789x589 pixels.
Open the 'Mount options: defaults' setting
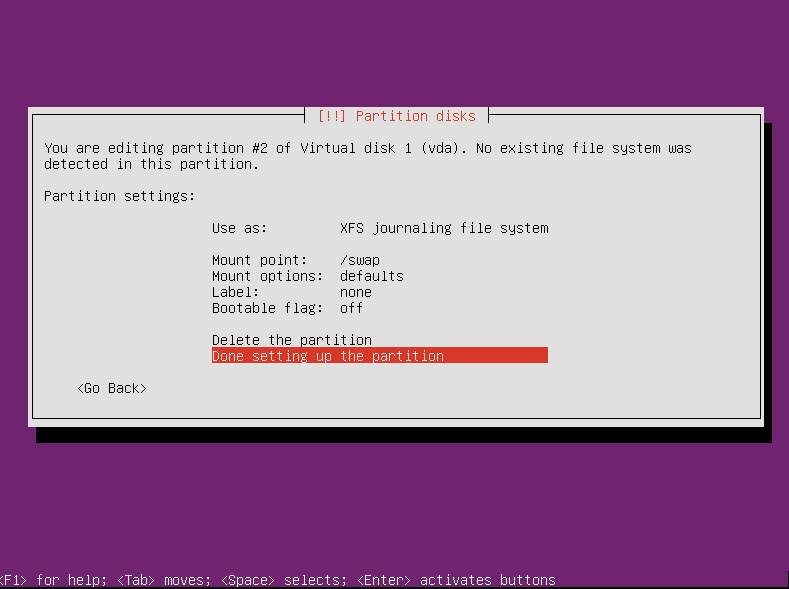point(380,276)
